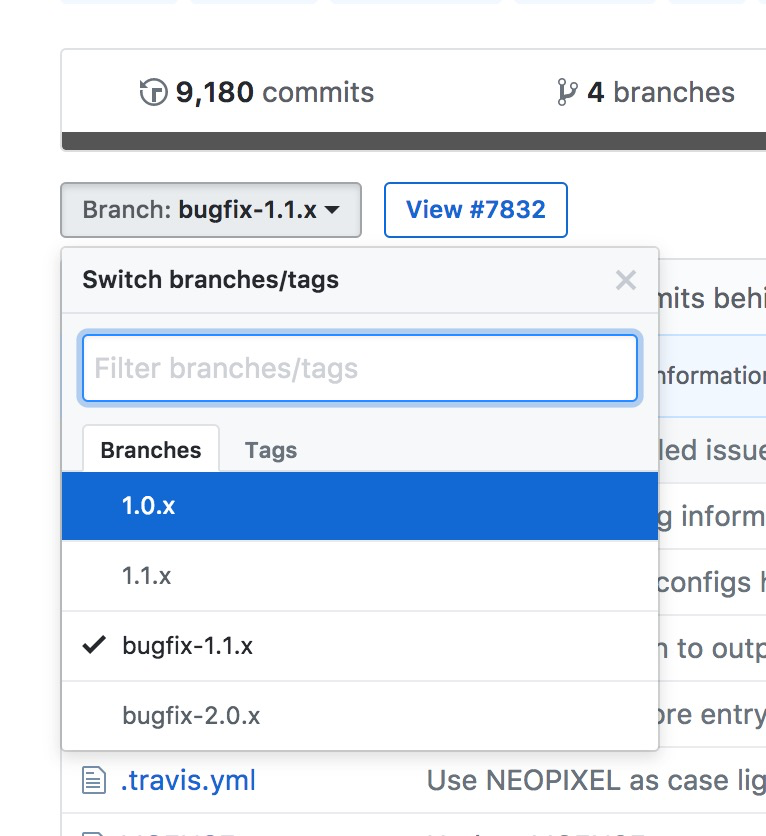
Task: Click the dark language stats bar
Action: (x=414, y=141)
